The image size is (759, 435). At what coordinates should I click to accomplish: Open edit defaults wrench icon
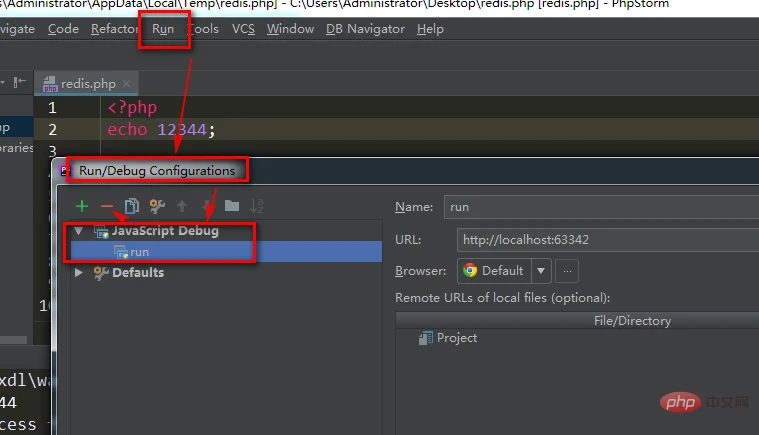[x=157, y=206]
